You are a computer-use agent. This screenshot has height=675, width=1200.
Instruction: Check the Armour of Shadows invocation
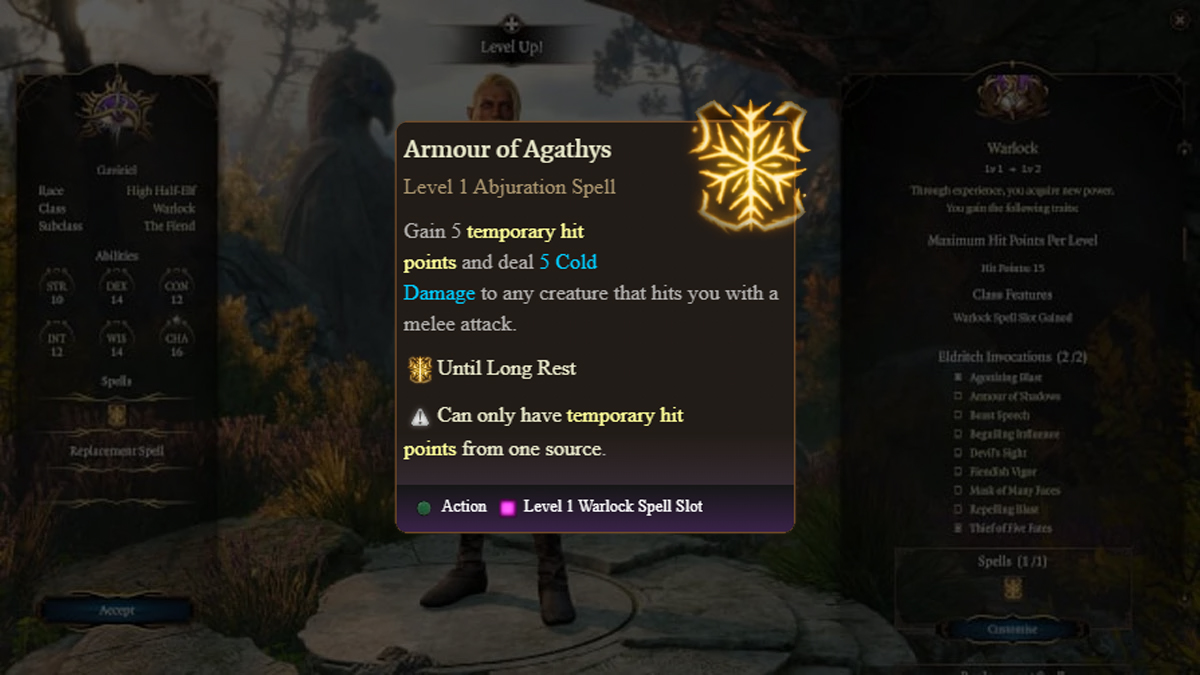click(x=958, y=397)
